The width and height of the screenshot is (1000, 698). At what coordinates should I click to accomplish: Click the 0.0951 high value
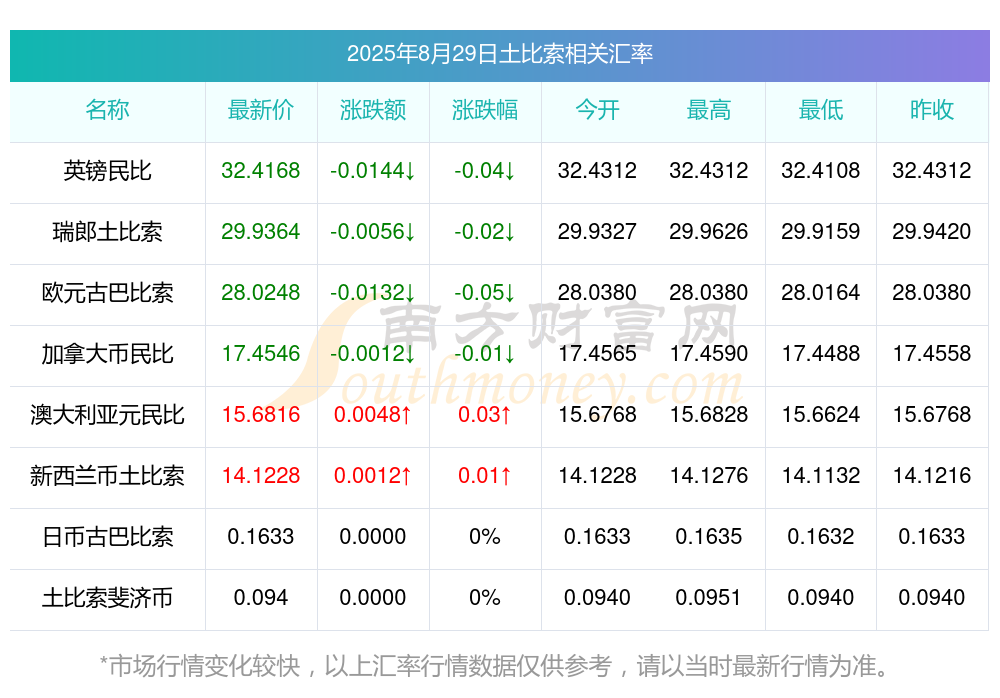pos(709,598)
